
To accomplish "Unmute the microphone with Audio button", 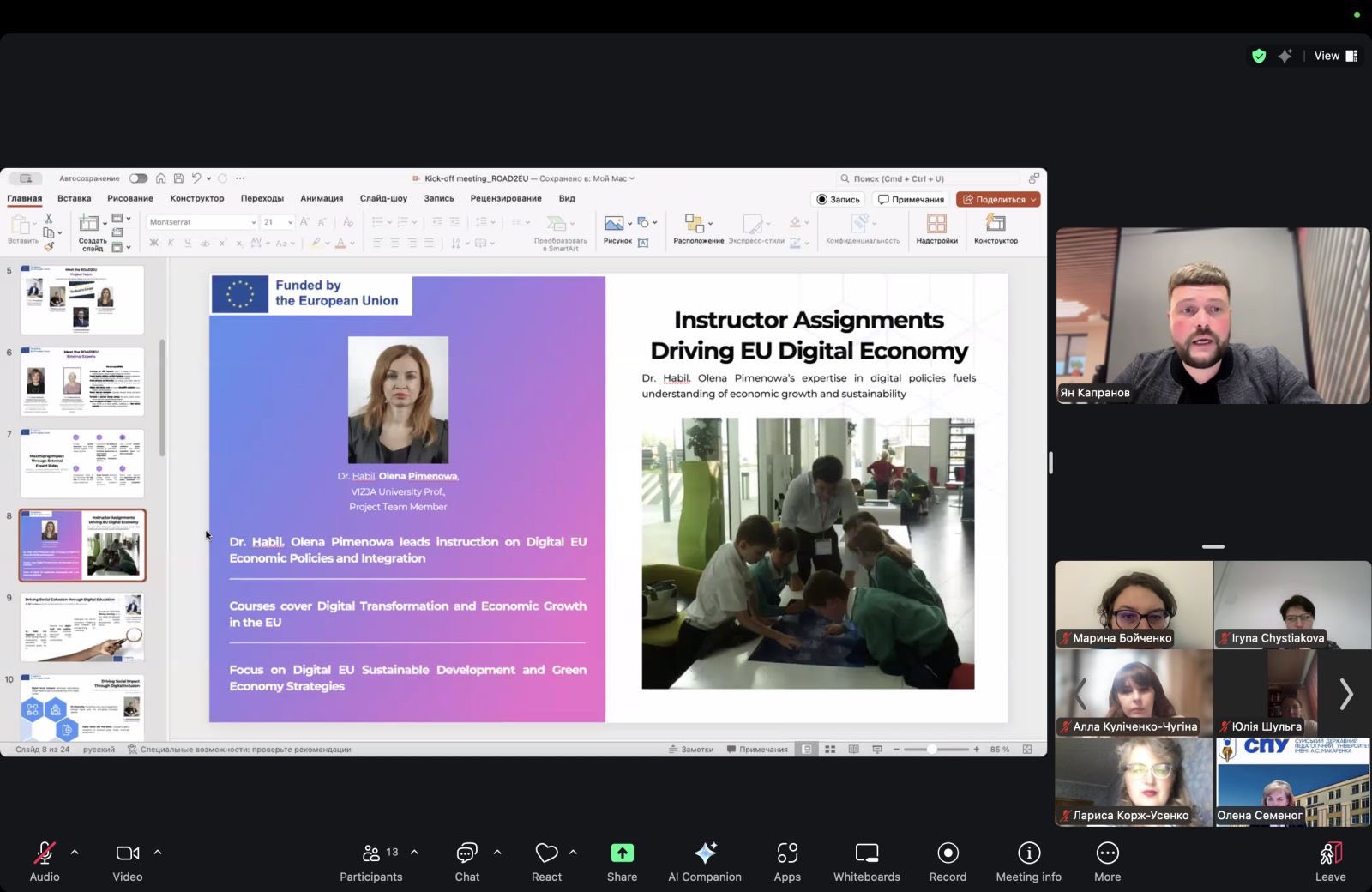I will tap(45, 861).
